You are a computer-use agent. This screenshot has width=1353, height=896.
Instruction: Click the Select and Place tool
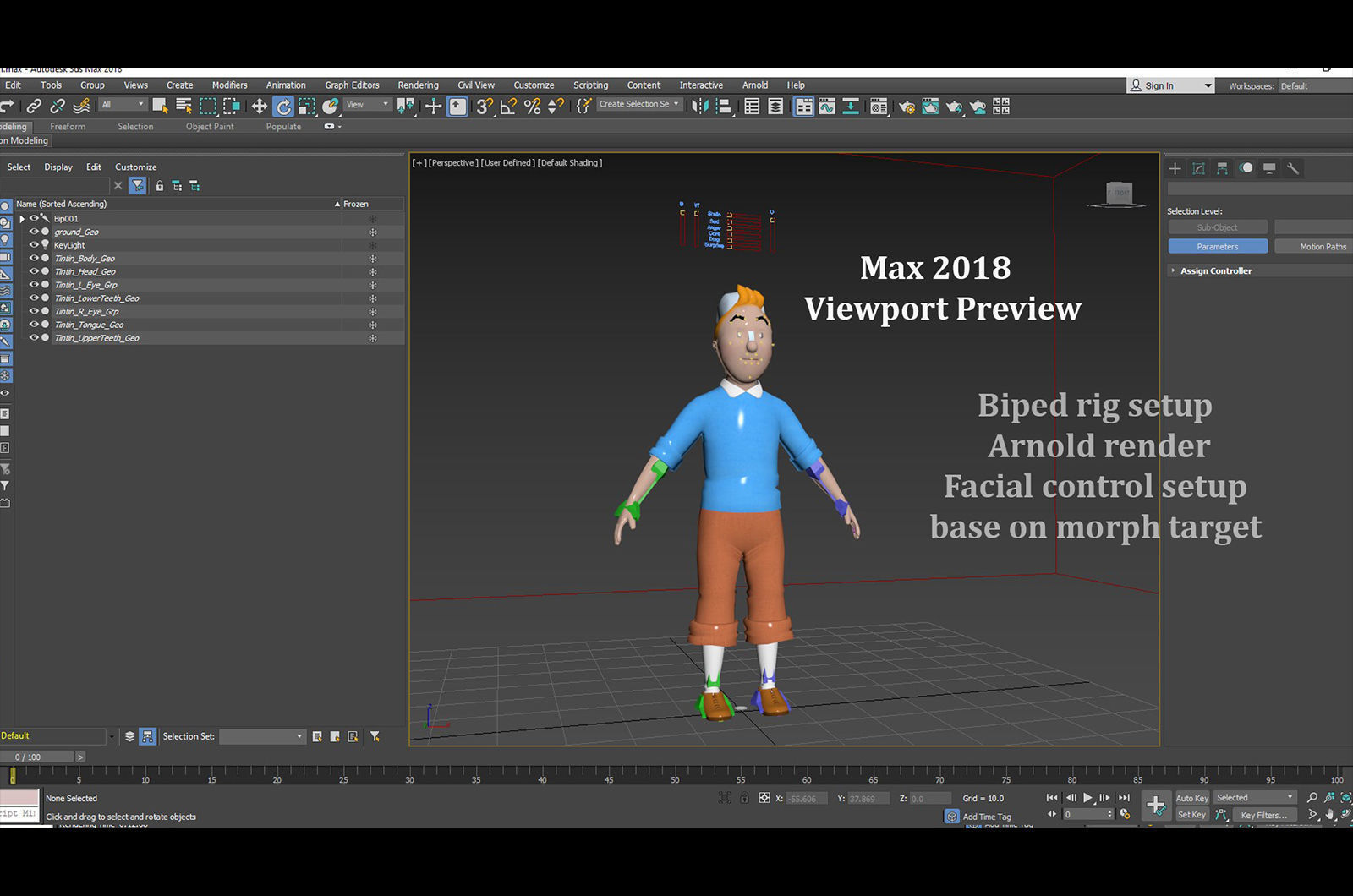[331, 106]
